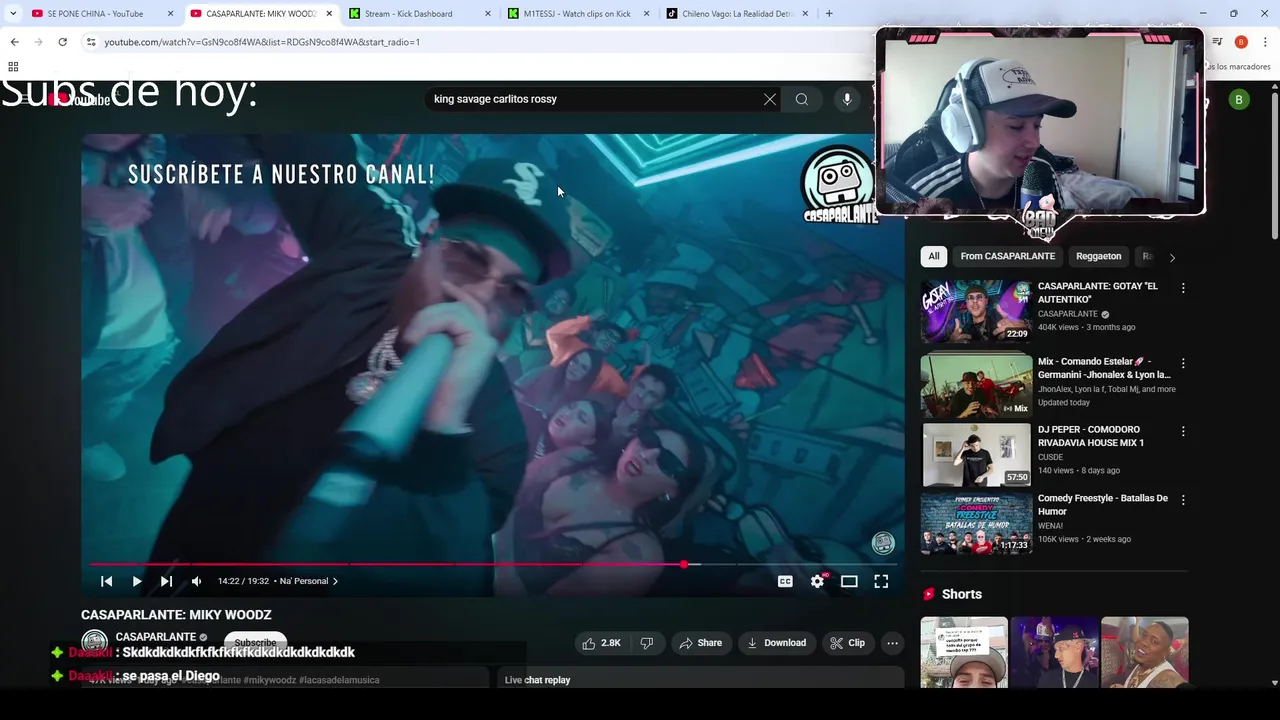This screenshot has height=720, width=1280.
Task: Open second Shorts thumbnail
Action: coord(1054,652)
